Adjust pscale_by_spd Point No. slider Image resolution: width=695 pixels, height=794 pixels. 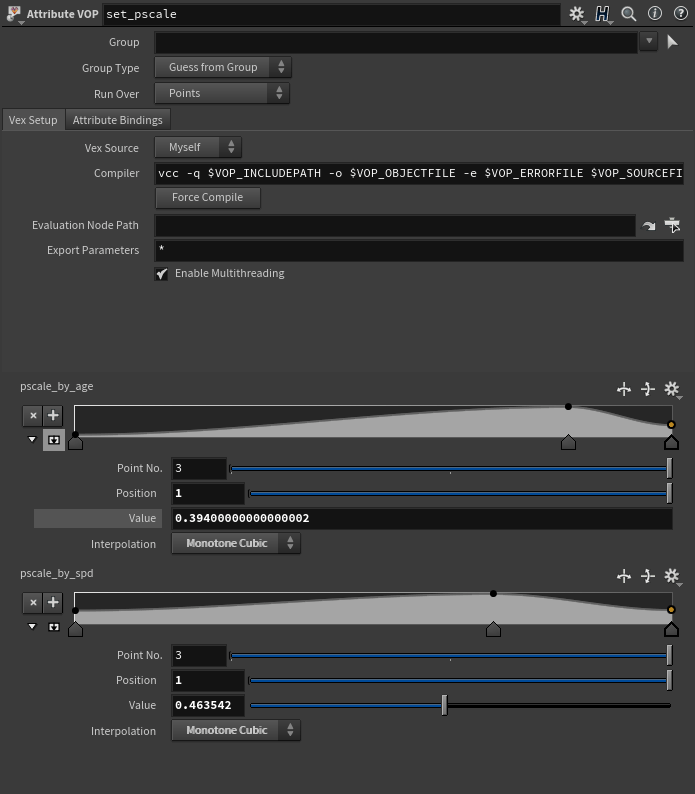tap(450, 655)
